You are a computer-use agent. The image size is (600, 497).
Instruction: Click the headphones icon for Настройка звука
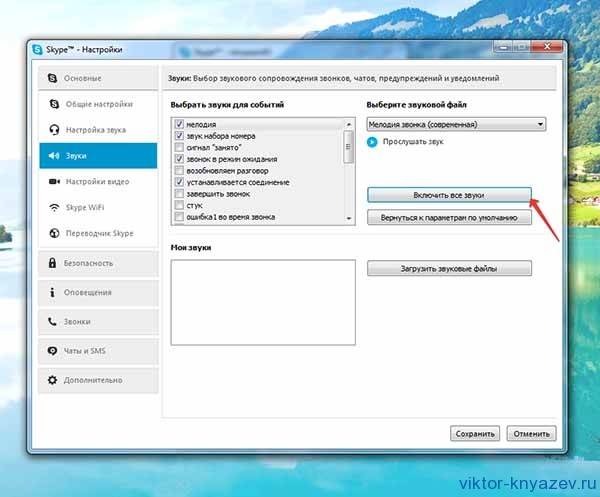click(x=53, y=130)
